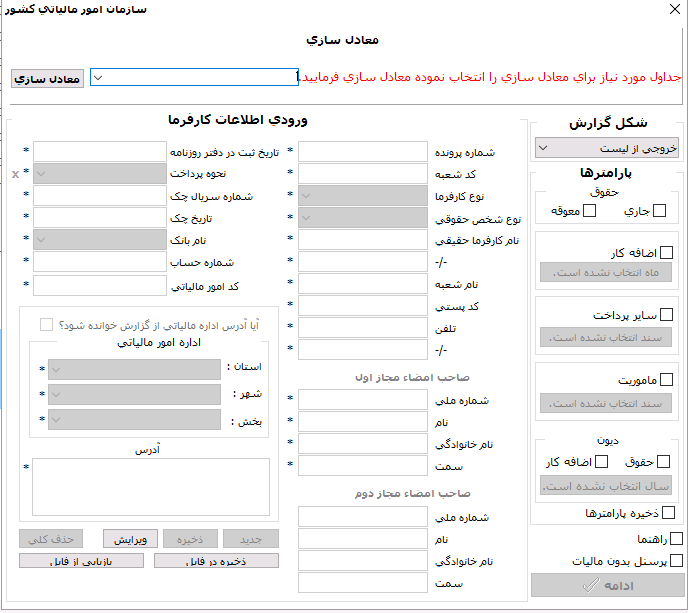
Task: Tick the اضافه کار checkbox under ديون
Action: [x=602, y=462]
